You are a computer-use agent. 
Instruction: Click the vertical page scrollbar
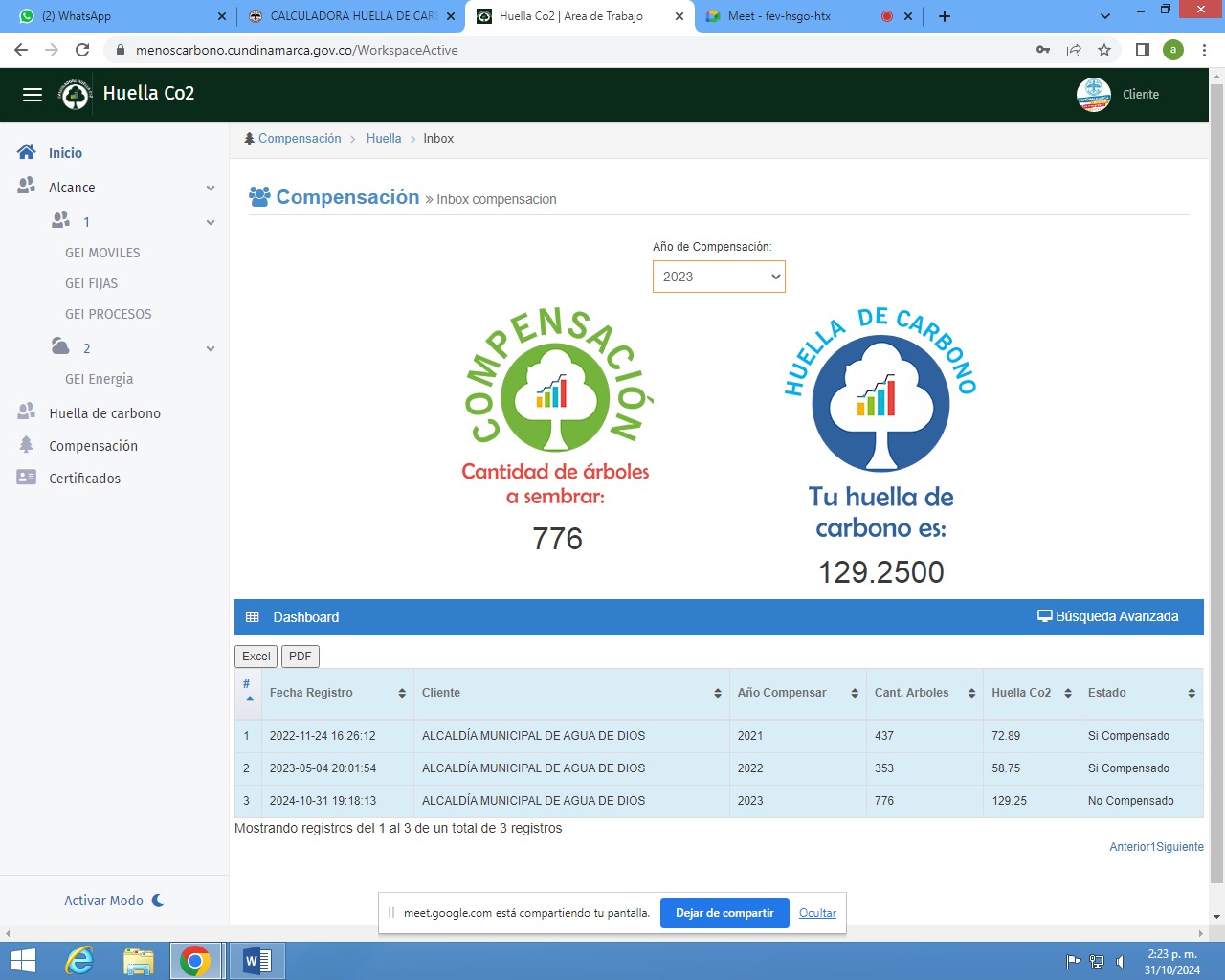(x=1216, y=479)
